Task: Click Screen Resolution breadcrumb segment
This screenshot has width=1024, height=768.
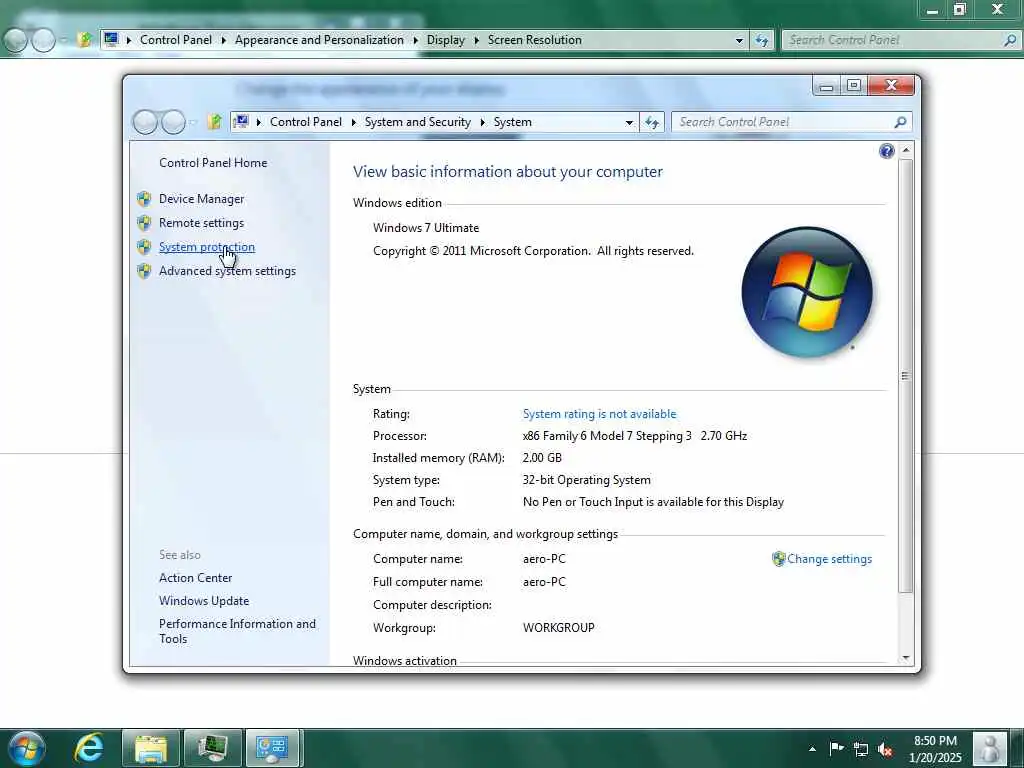Action: (534, 40)
